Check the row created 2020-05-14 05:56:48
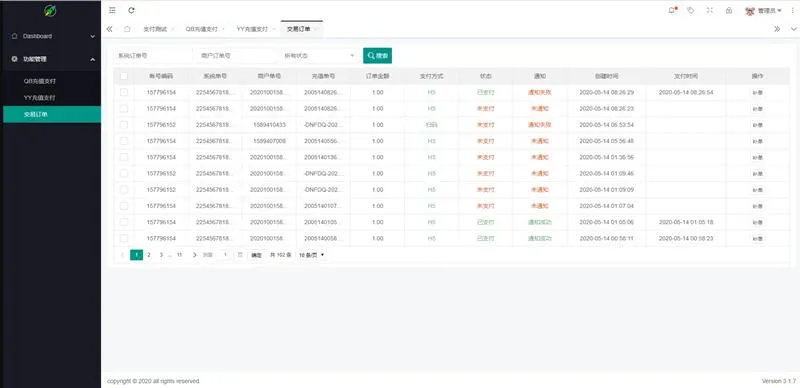The height and width of the screenshot is (388, 800). coord(124,141)
